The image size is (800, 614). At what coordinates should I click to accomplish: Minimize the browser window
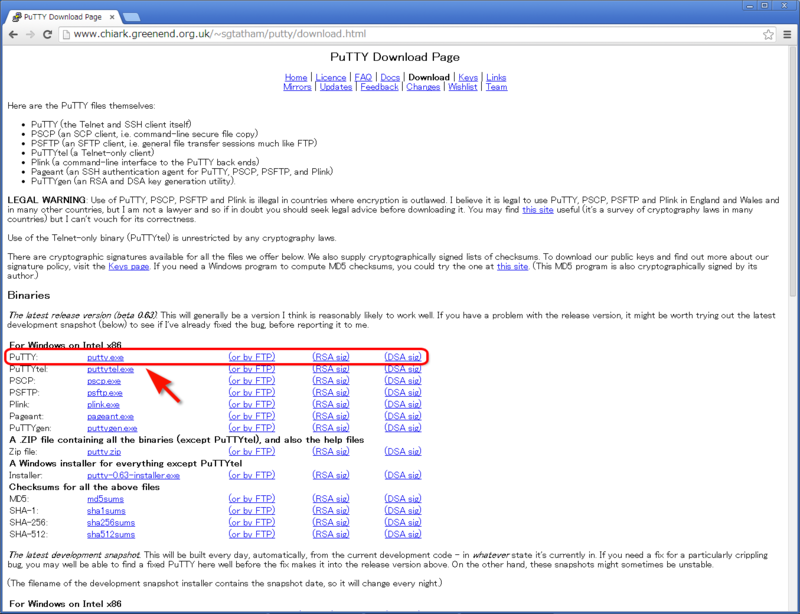click(750, 6)
